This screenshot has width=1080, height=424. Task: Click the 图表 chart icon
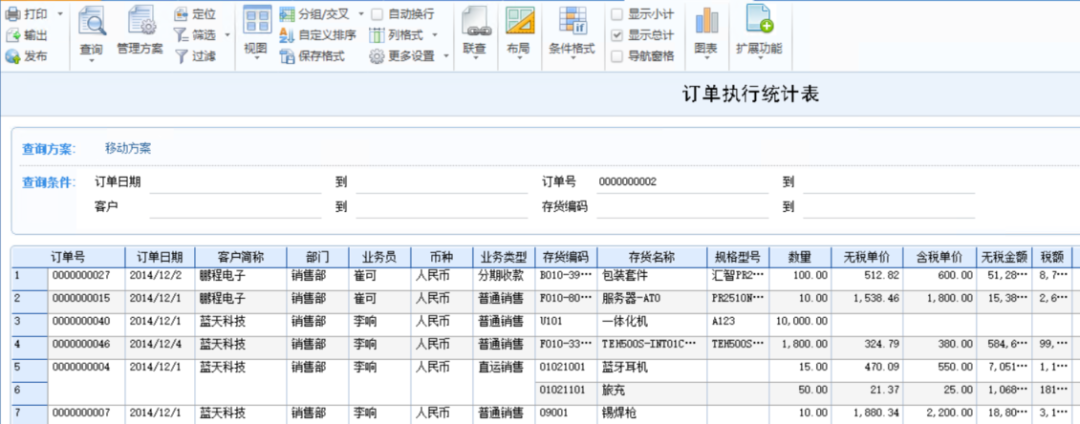(706, 21)
